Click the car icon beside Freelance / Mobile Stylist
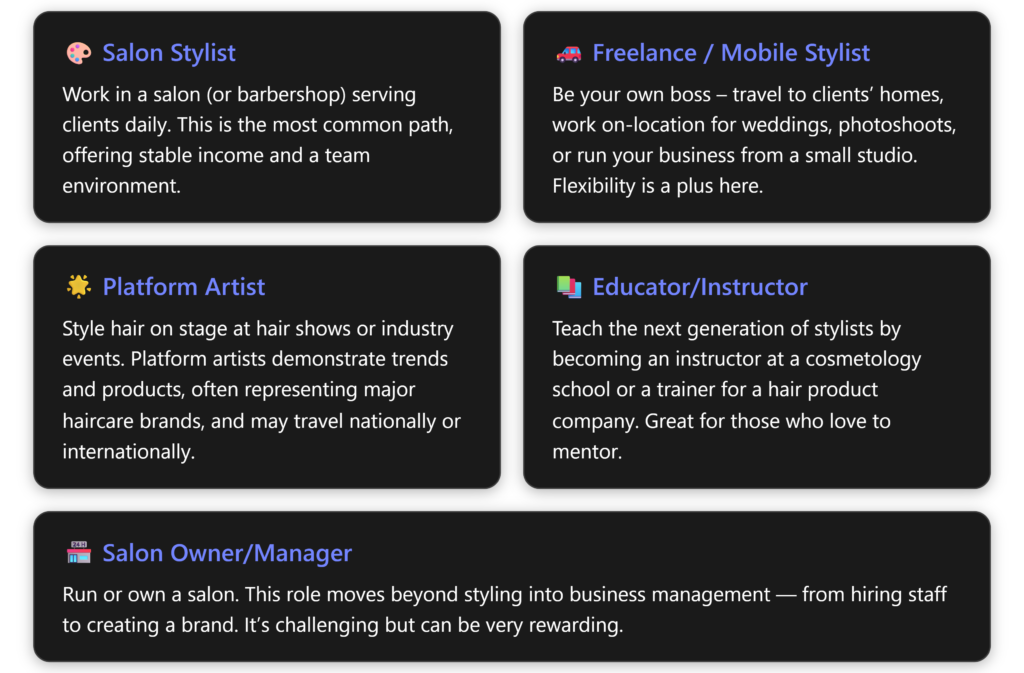 point(568,54)
